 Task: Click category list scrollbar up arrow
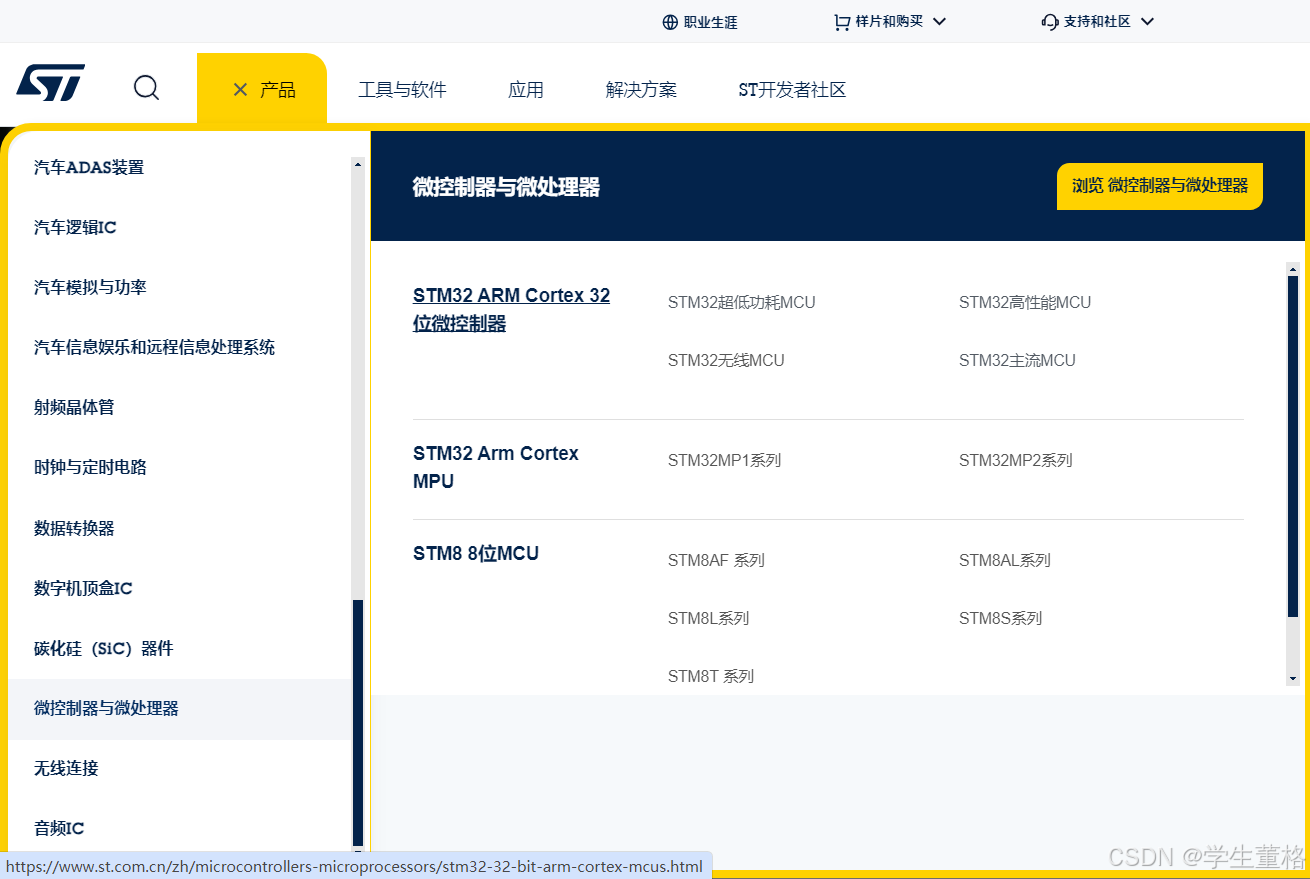coord(358,164)
